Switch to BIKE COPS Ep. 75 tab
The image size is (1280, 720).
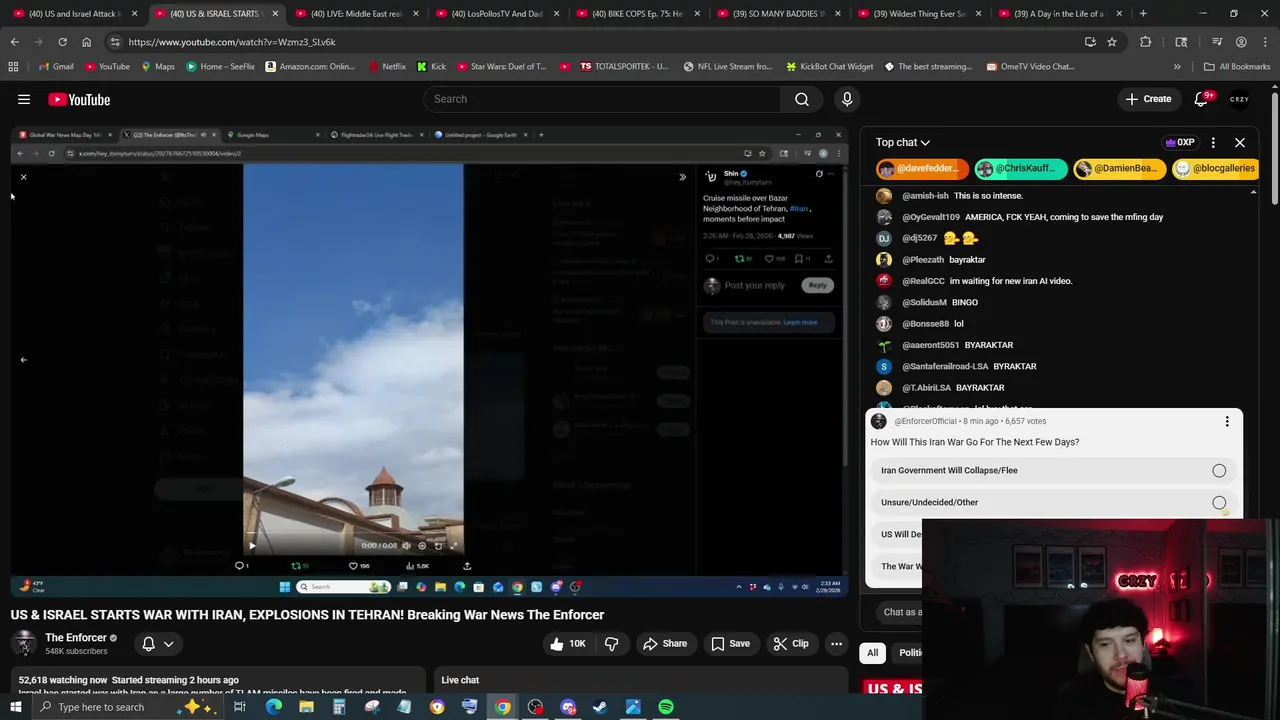click(x=637, y=14)
